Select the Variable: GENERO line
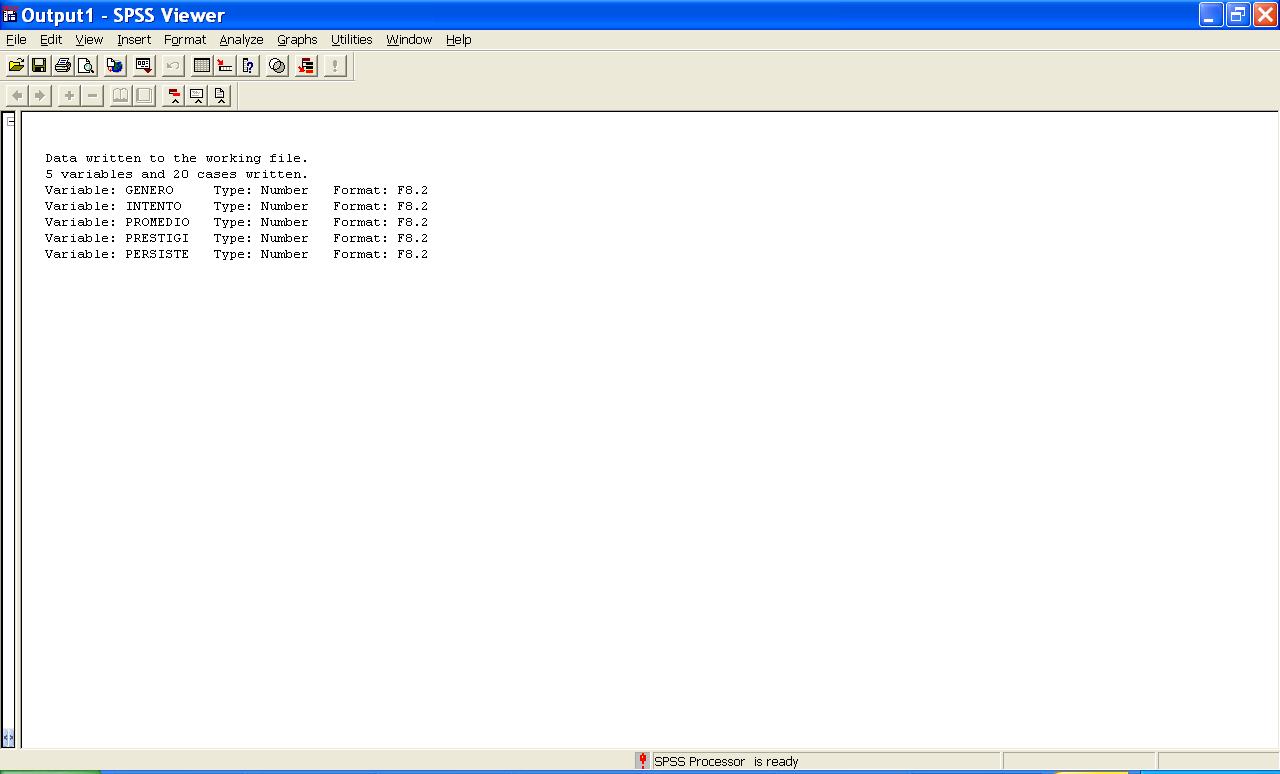1280x774 pixels. tap(236, 190)
